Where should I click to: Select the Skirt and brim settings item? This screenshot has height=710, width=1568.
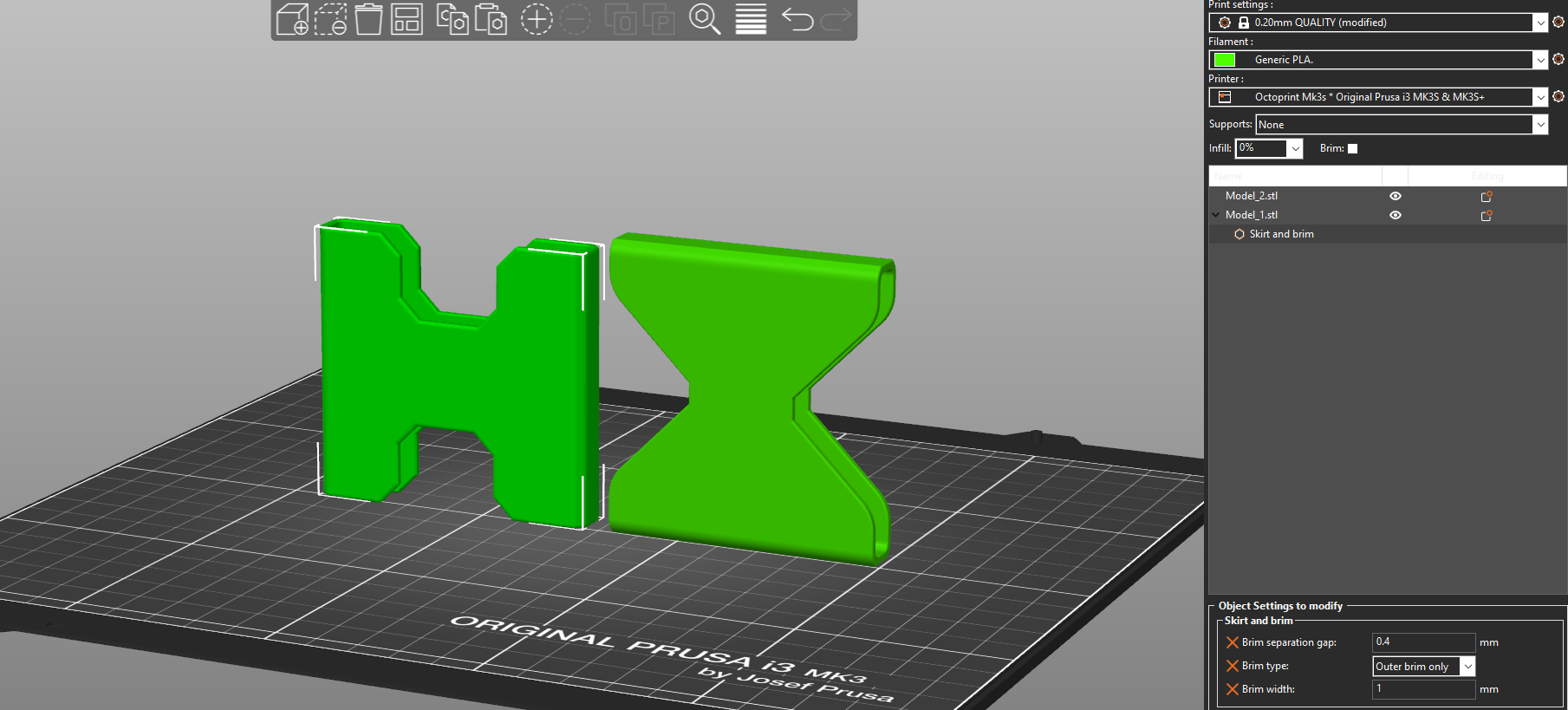pyautogui.click(x=1281, y=234)
